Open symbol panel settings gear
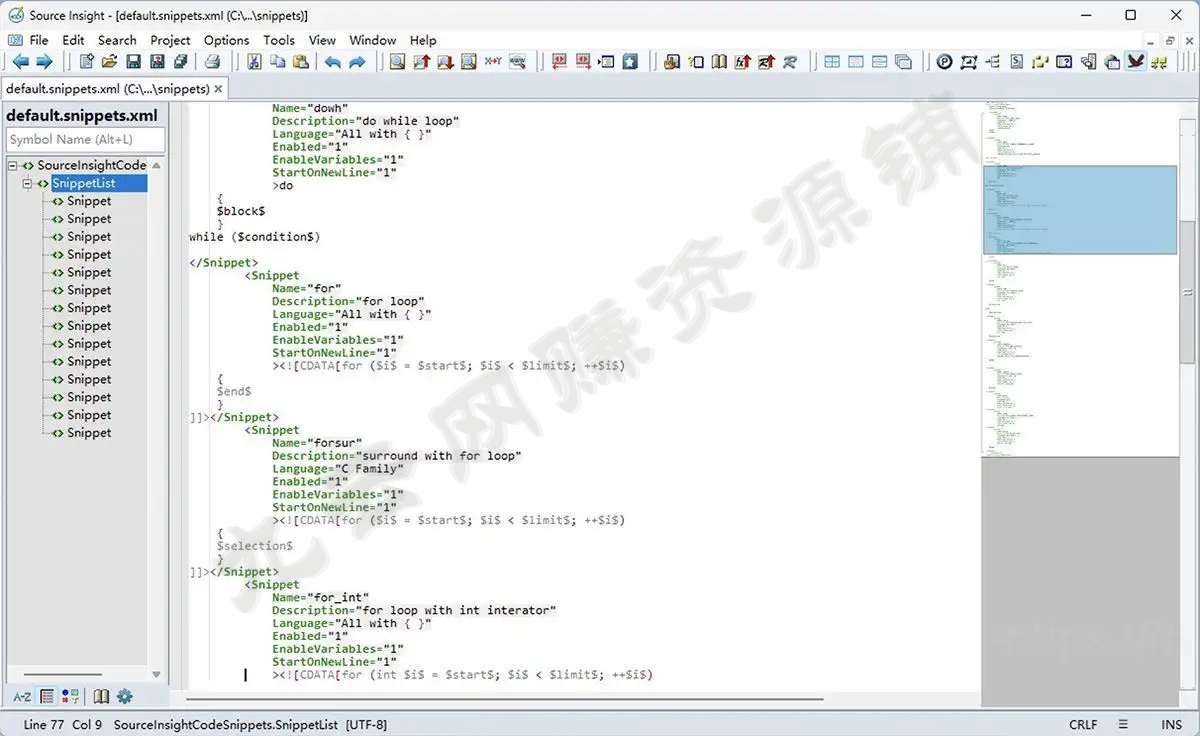The width and height of the screenshot is (1200, 736). [125, 697]
